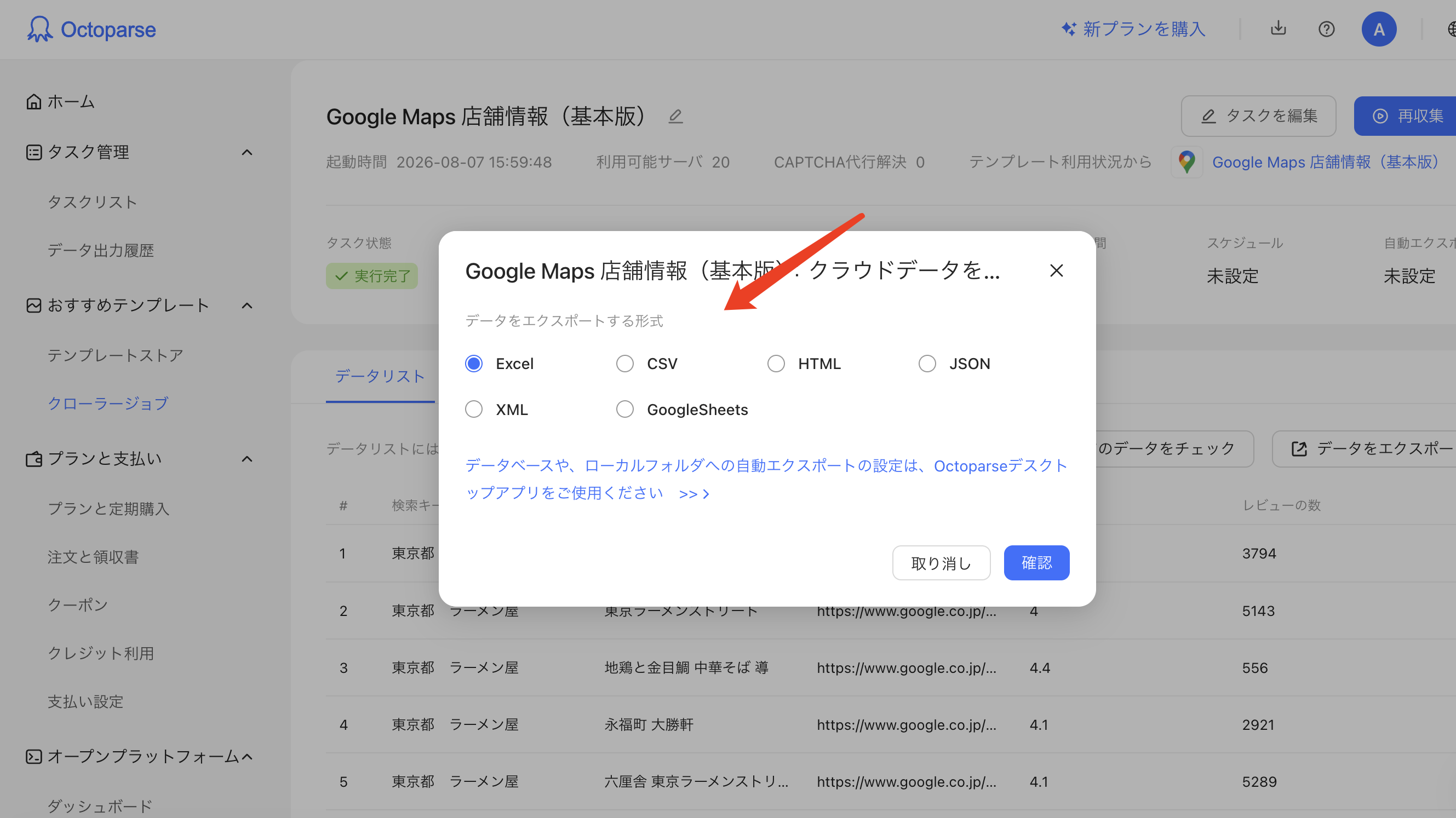Click the スケジュール 未設定 value
The image size is (1456, 818).
[x=1232, y=276]
